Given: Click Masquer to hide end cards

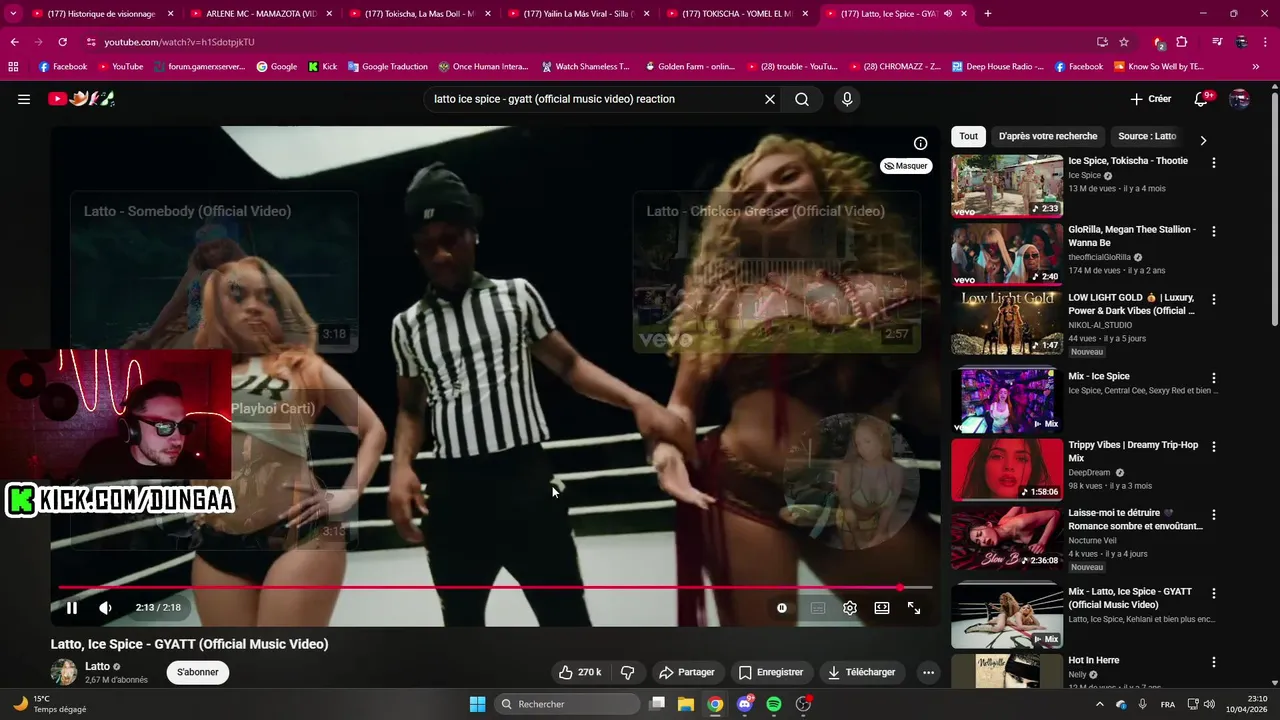Looking at the screenshot, I should pos(906,166).
